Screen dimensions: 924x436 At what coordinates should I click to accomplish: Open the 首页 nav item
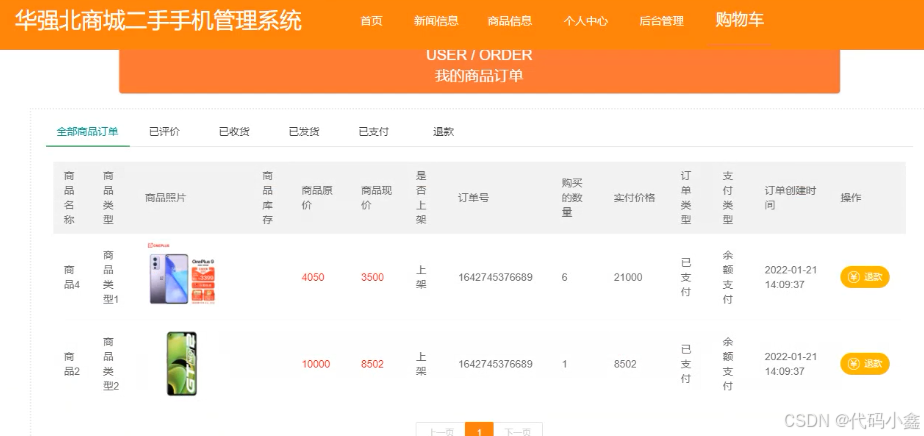pos(371,21)
